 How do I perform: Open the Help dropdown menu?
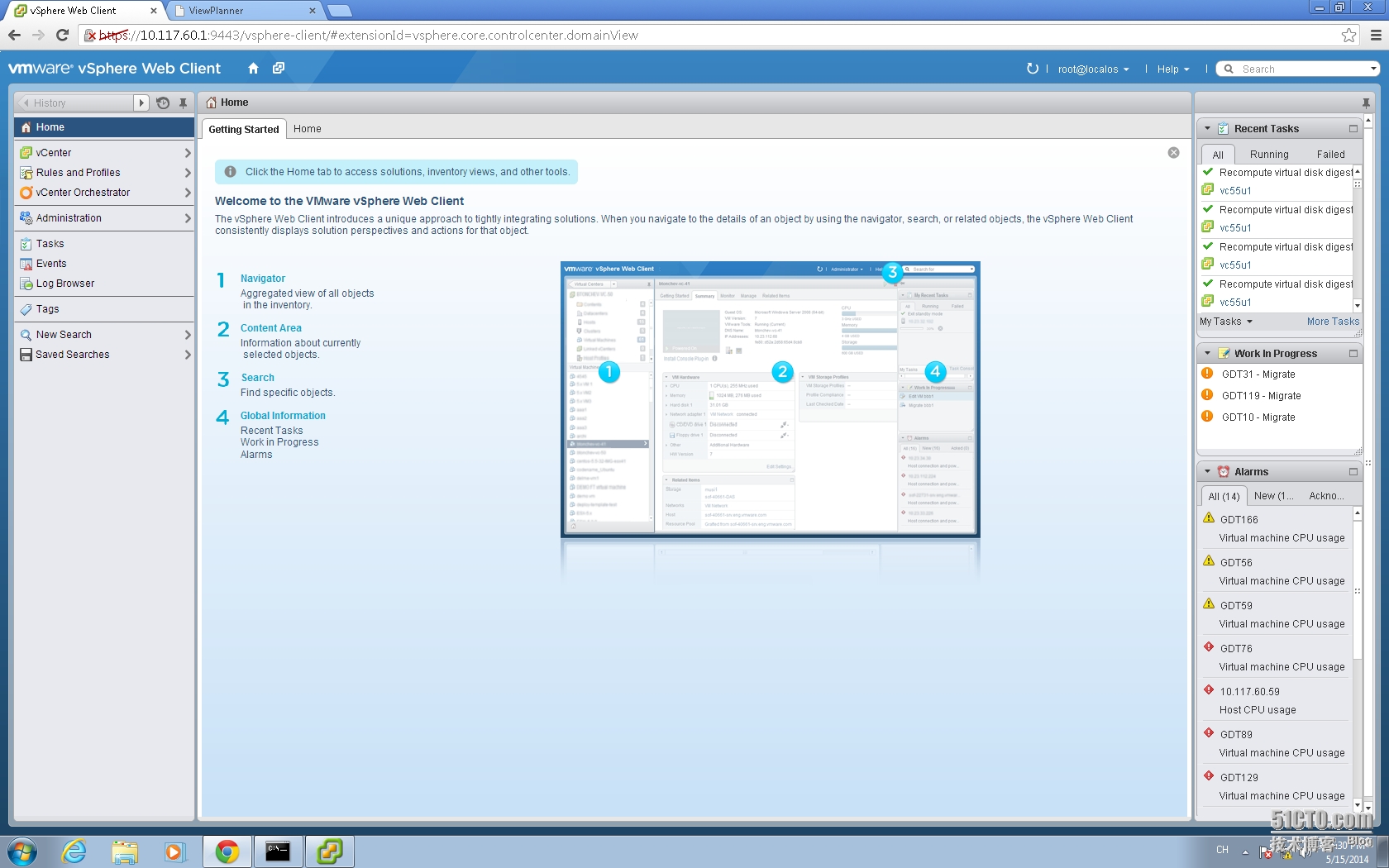pyautogui.click(x=1173, y=69)
